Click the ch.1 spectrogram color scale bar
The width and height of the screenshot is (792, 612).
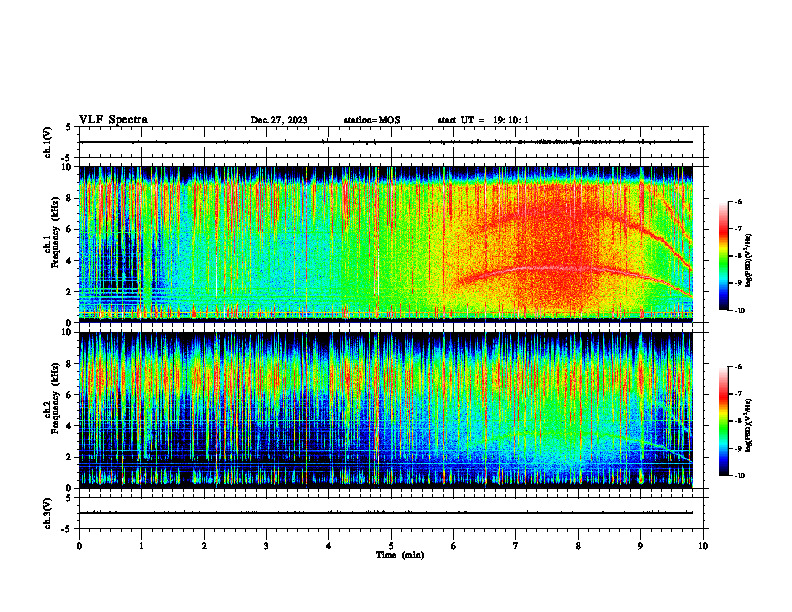(724, 256)
